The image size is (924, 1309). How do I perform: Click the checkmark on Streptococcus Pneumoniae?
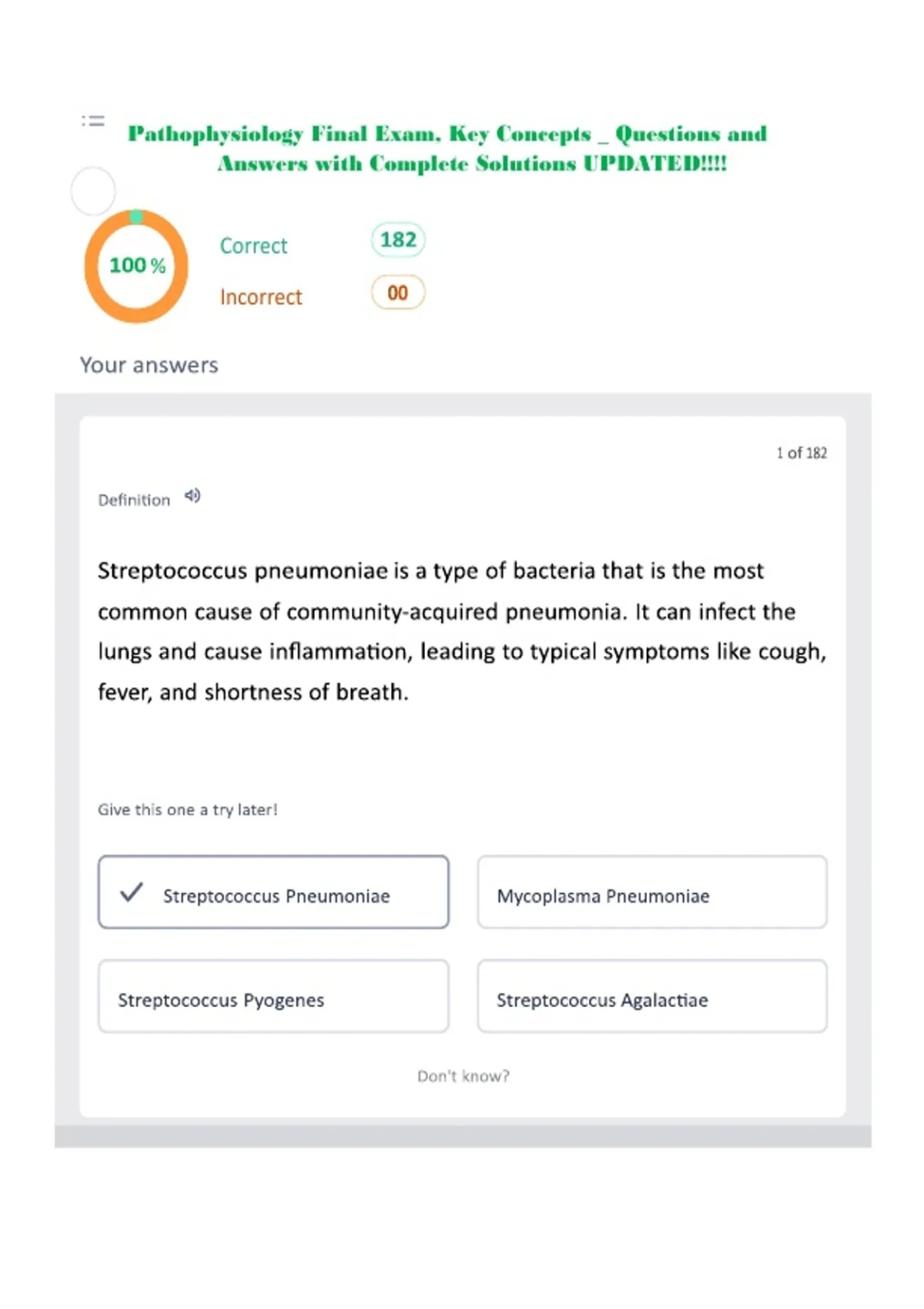[x=132, y=892]
